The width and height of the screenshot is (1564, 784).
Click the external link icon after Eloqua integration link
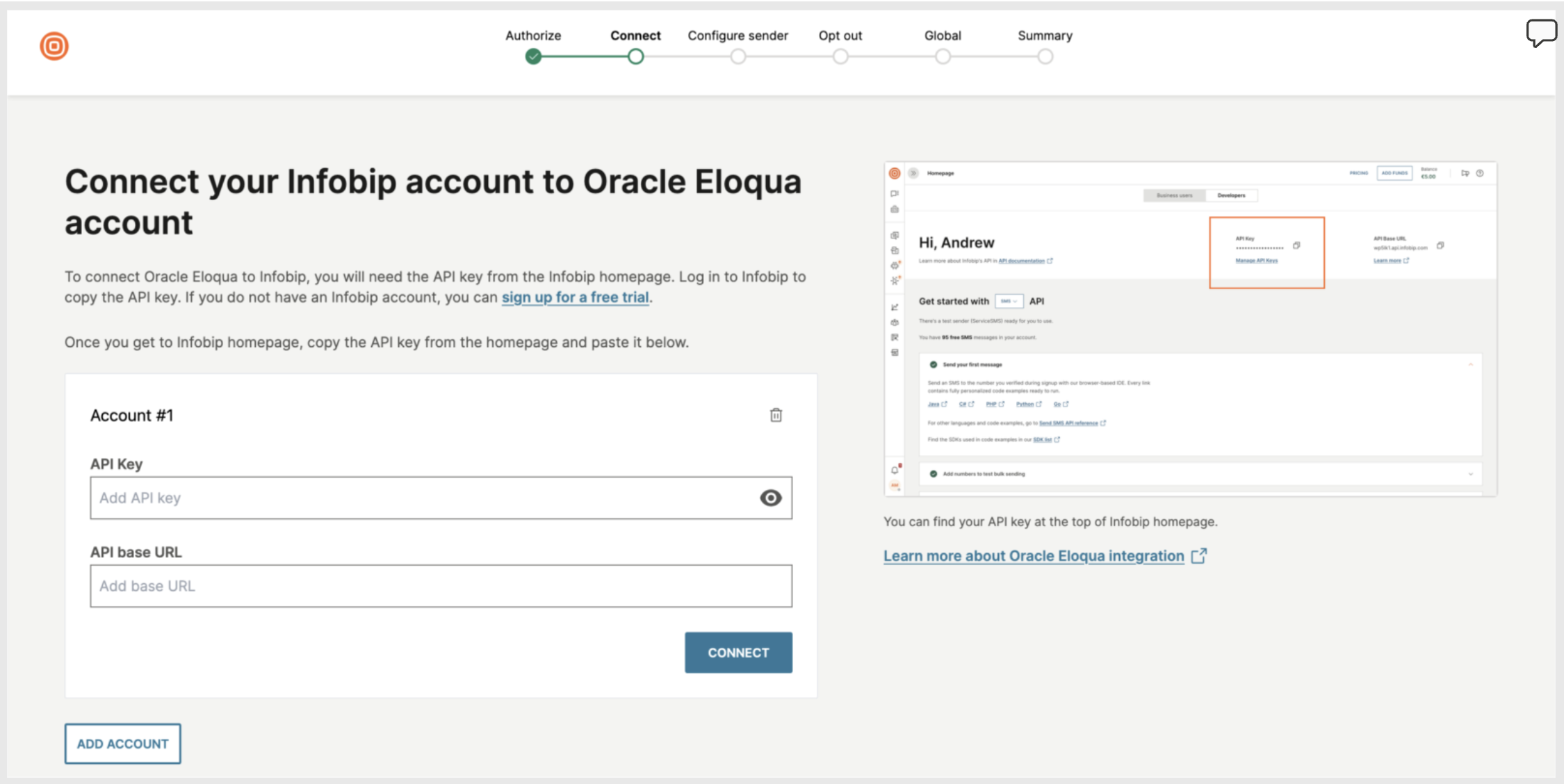point(1199,555)
